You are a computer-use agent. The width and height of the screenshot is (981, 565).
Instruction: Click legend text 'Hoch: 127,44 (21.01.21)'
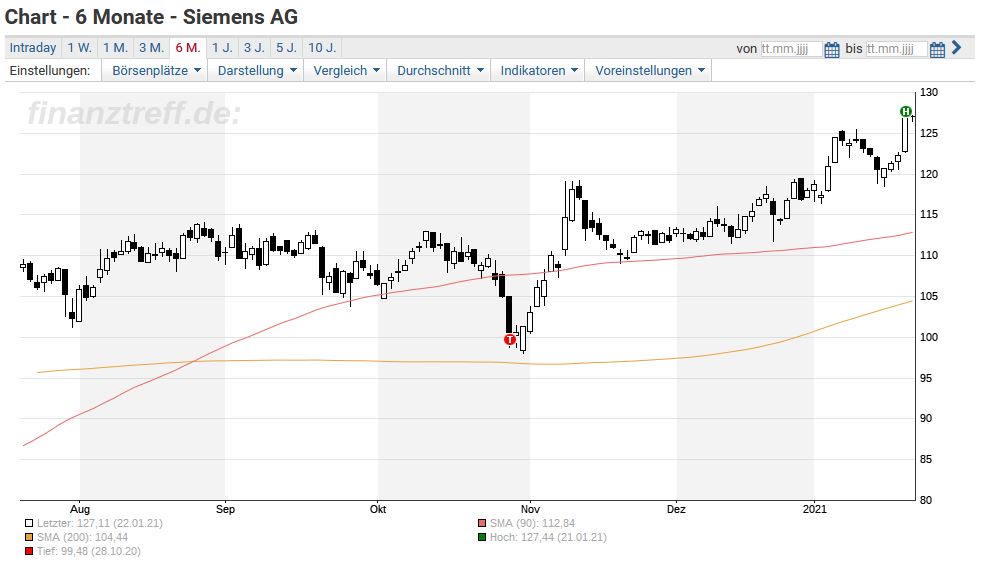pyautogui.click(x=548, y=537)
